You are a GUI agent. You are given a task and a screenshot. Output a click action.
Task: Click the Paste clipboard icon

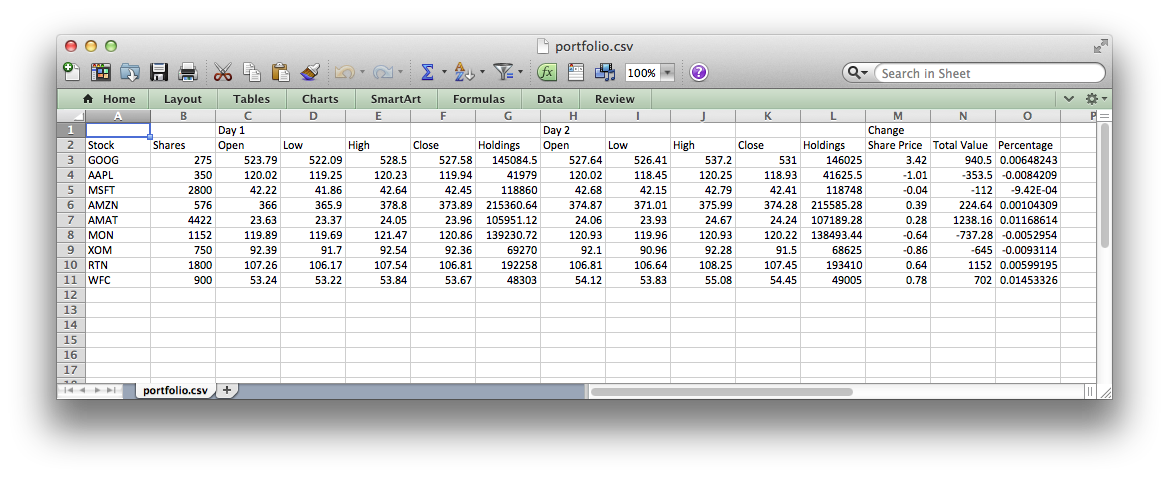click(280, 72)
